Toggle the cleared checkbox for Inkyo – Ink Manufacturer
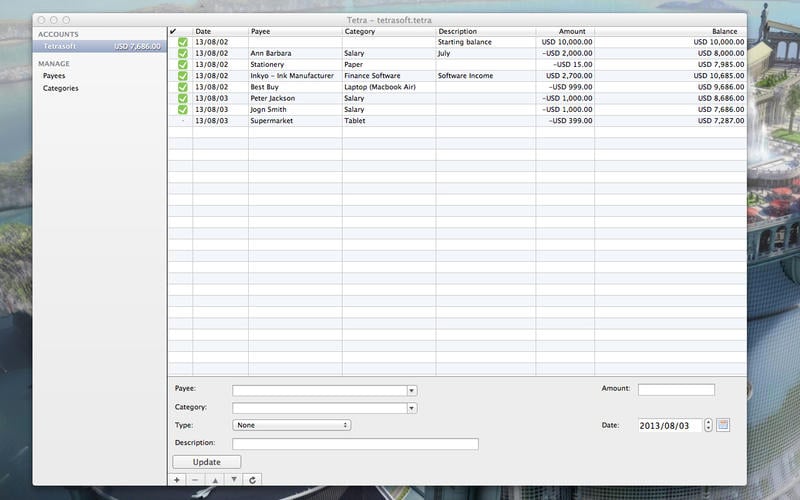 pos(183,76)
